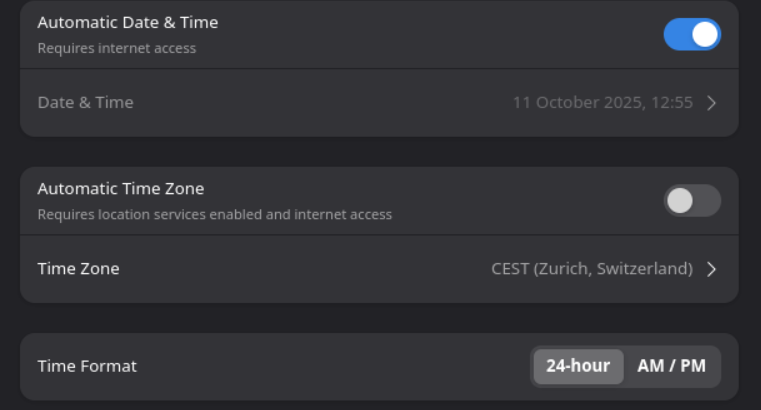Select the 24-hour time format
The width and height of the screenshot is (761, 410).
tap(578, 366)
